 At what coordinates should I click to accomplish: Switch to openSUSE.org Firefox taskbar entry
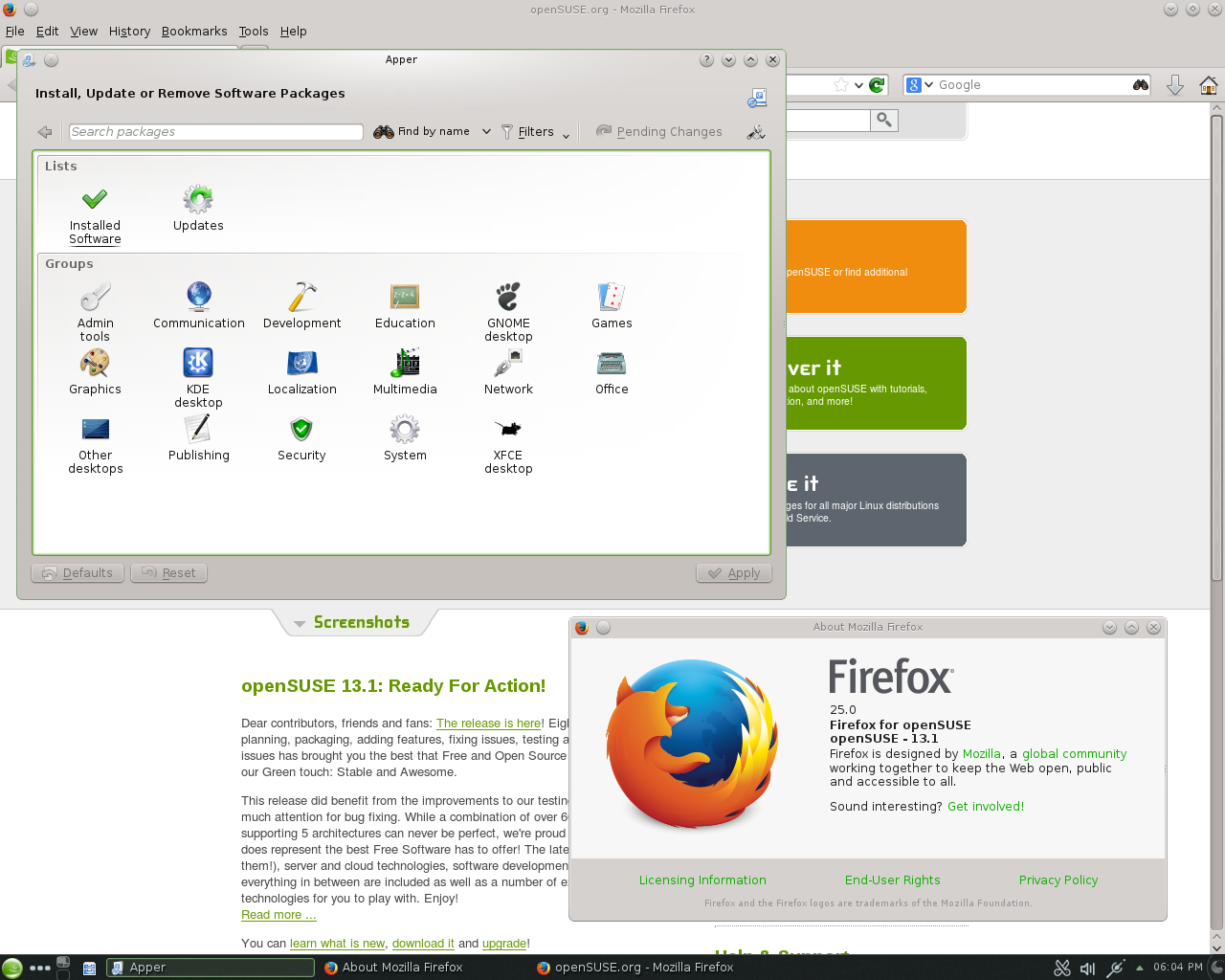(x=635, y=968)
